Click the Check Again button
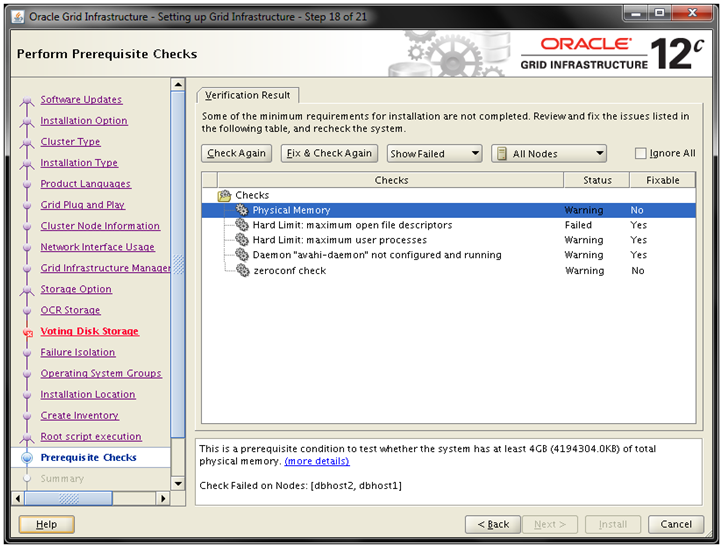The image size is (723, 548). pyautogui.click(x=236, y=153)
